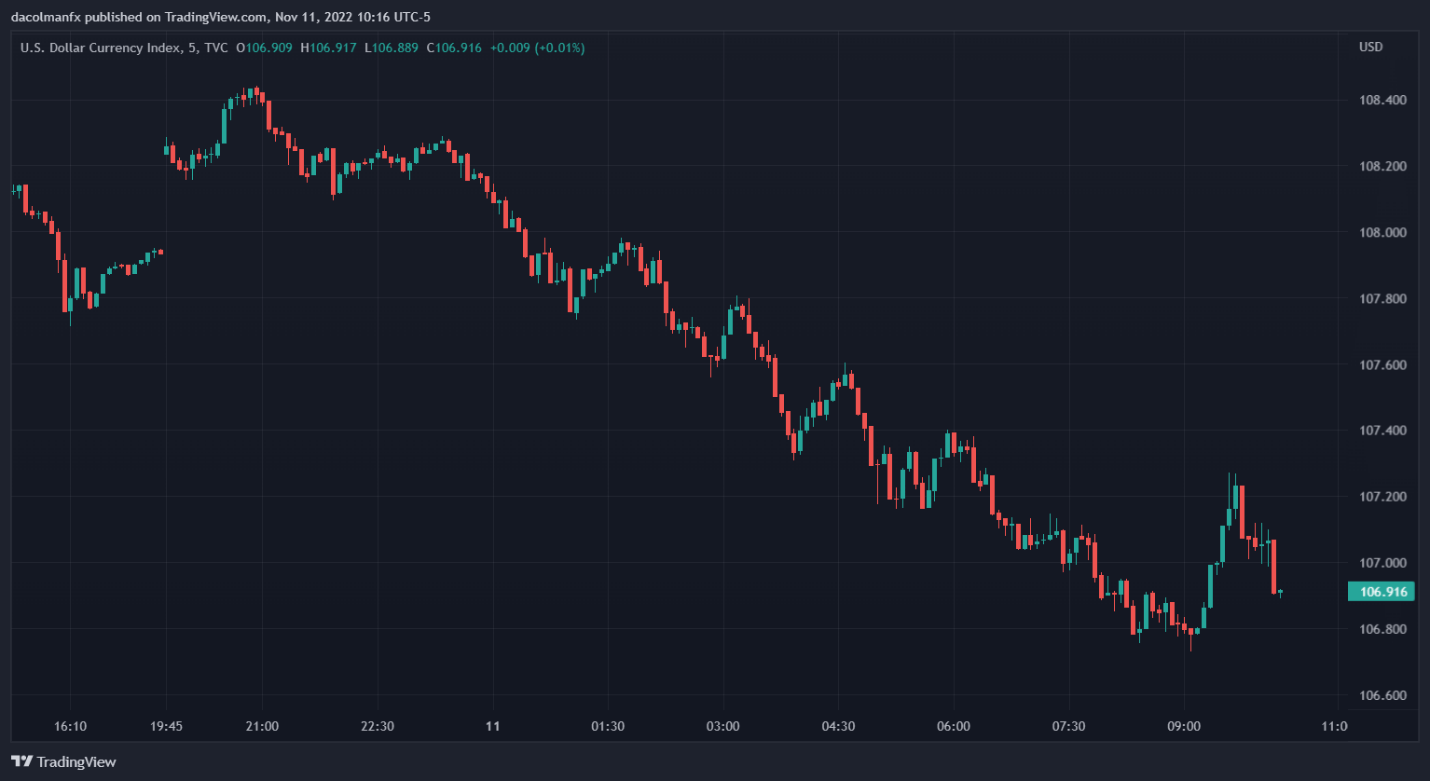Click the USD currency label on the price axis

[1371, 47]
